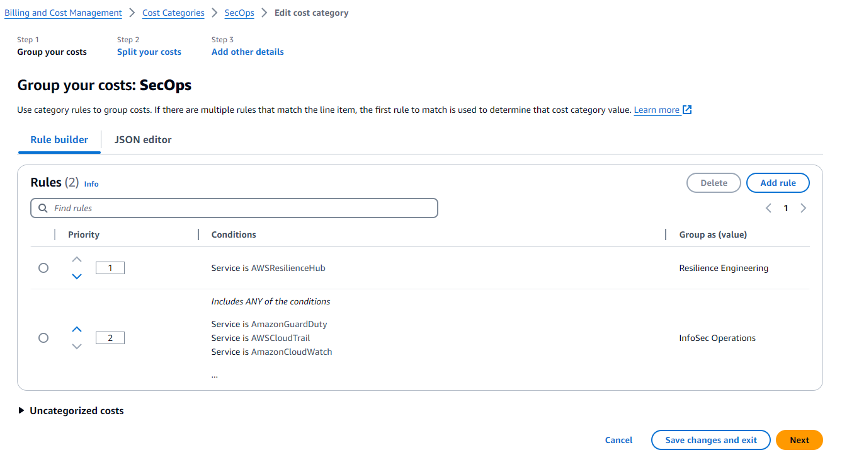The image size is (842, 474).
Task: Click the up chevron on rule 1
Action: [x=77, y=260]
